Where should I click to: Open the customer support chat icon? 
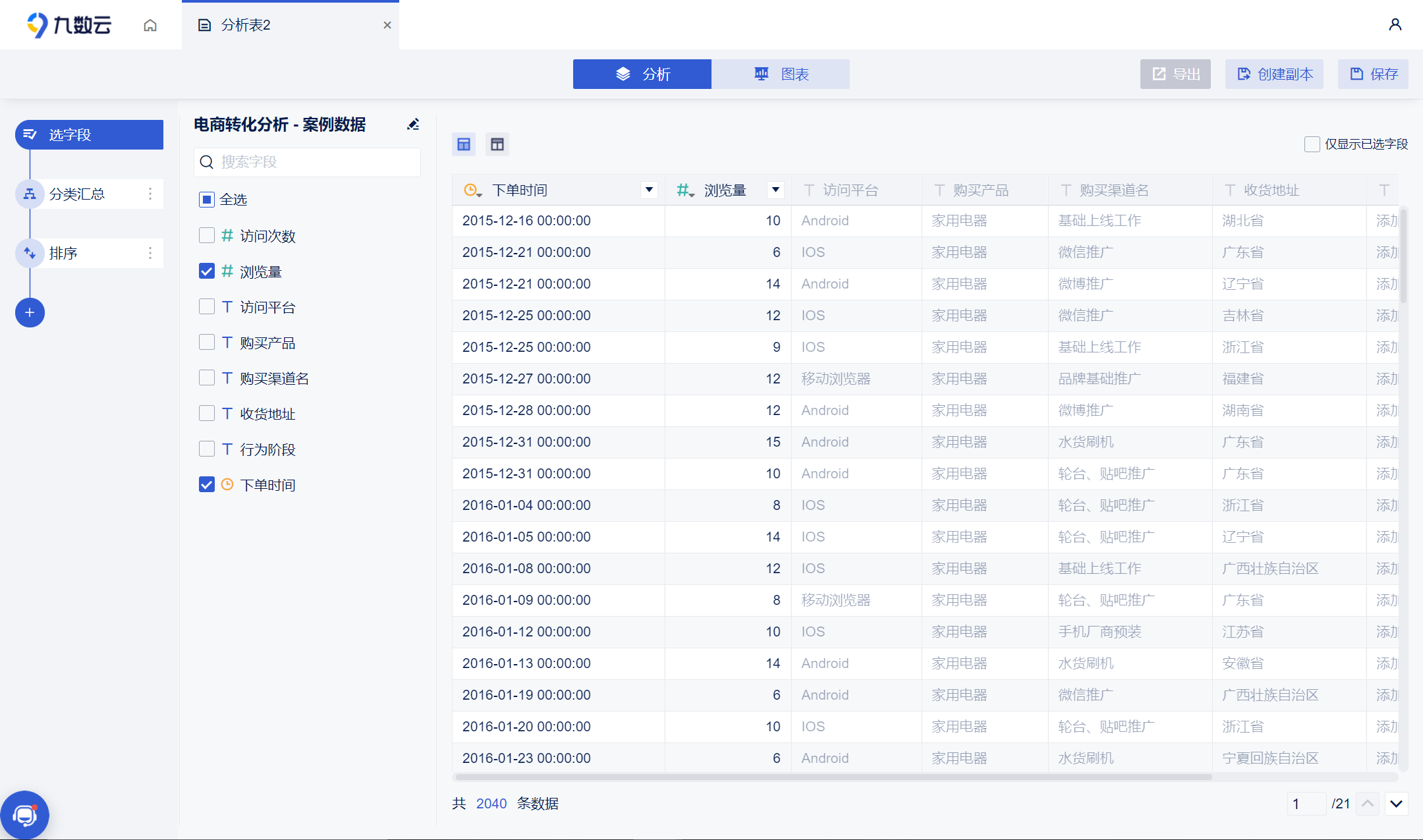tap(25, 815)
